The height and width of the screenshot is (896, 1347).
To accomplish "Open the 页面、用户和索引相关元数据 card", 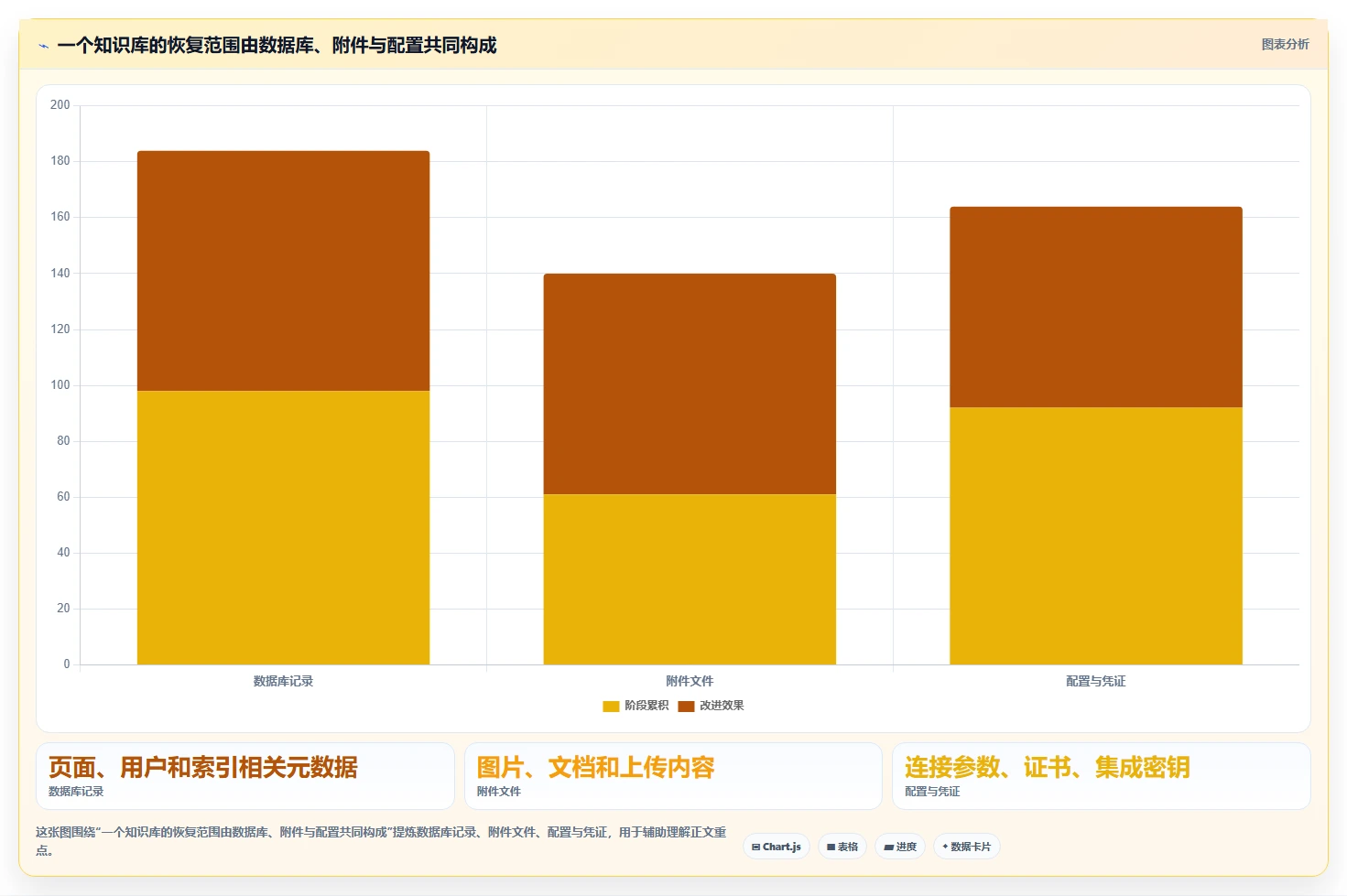I will pyautogui.click(x=244, y=776).
